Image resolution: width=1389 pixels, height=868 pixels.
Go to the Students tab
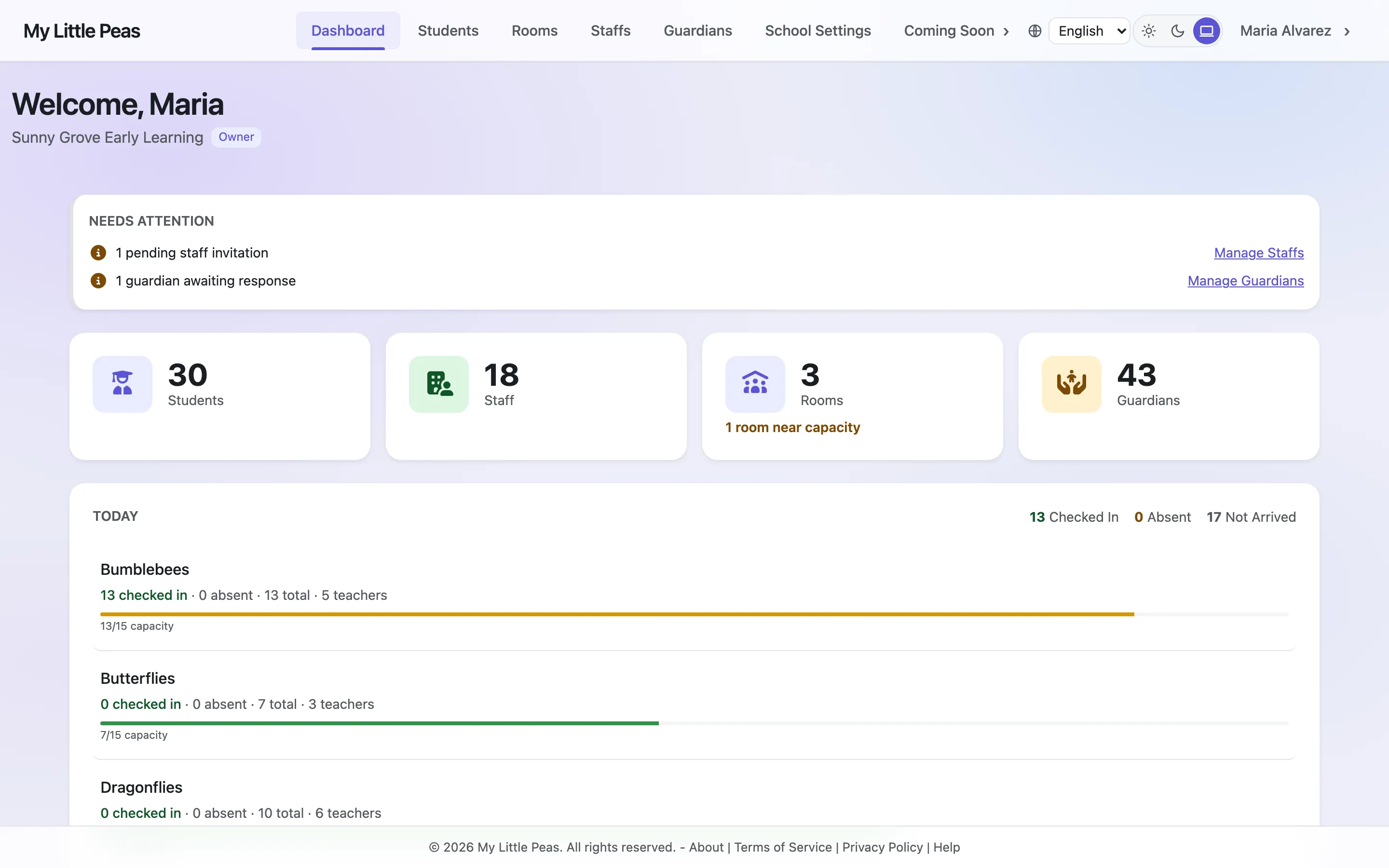click(448, 31)
